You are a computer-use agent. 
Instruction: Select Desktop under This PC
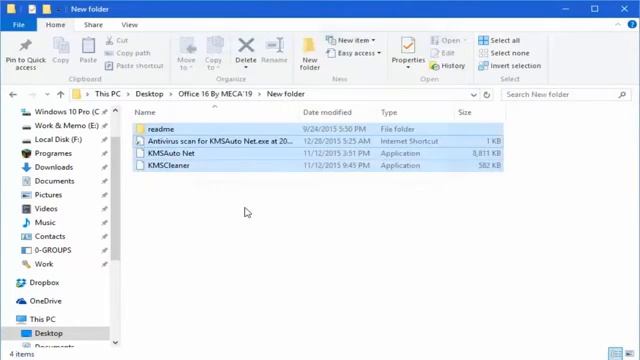[56, 333]
